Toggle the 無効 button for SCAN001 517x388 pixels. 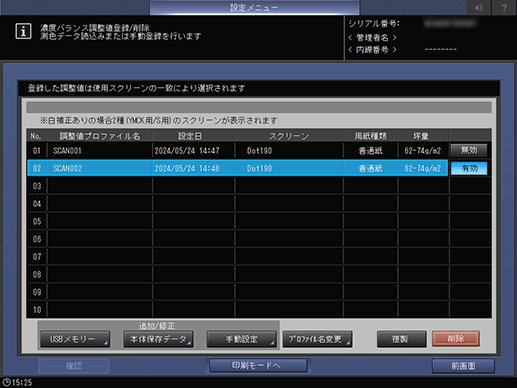click(x=469, y=150)
